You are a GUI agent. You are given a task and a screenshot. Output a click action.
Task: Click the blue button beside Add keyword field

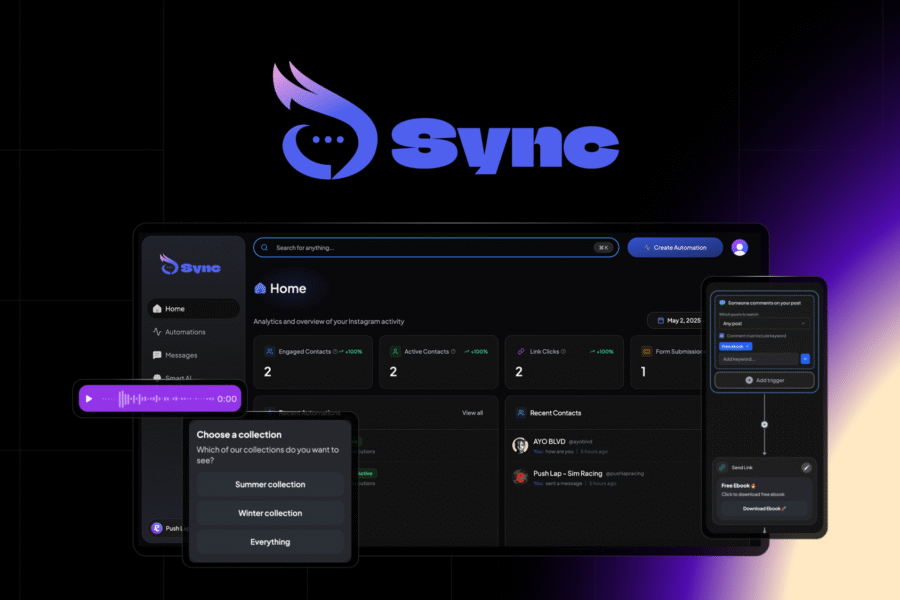[805, 358]
